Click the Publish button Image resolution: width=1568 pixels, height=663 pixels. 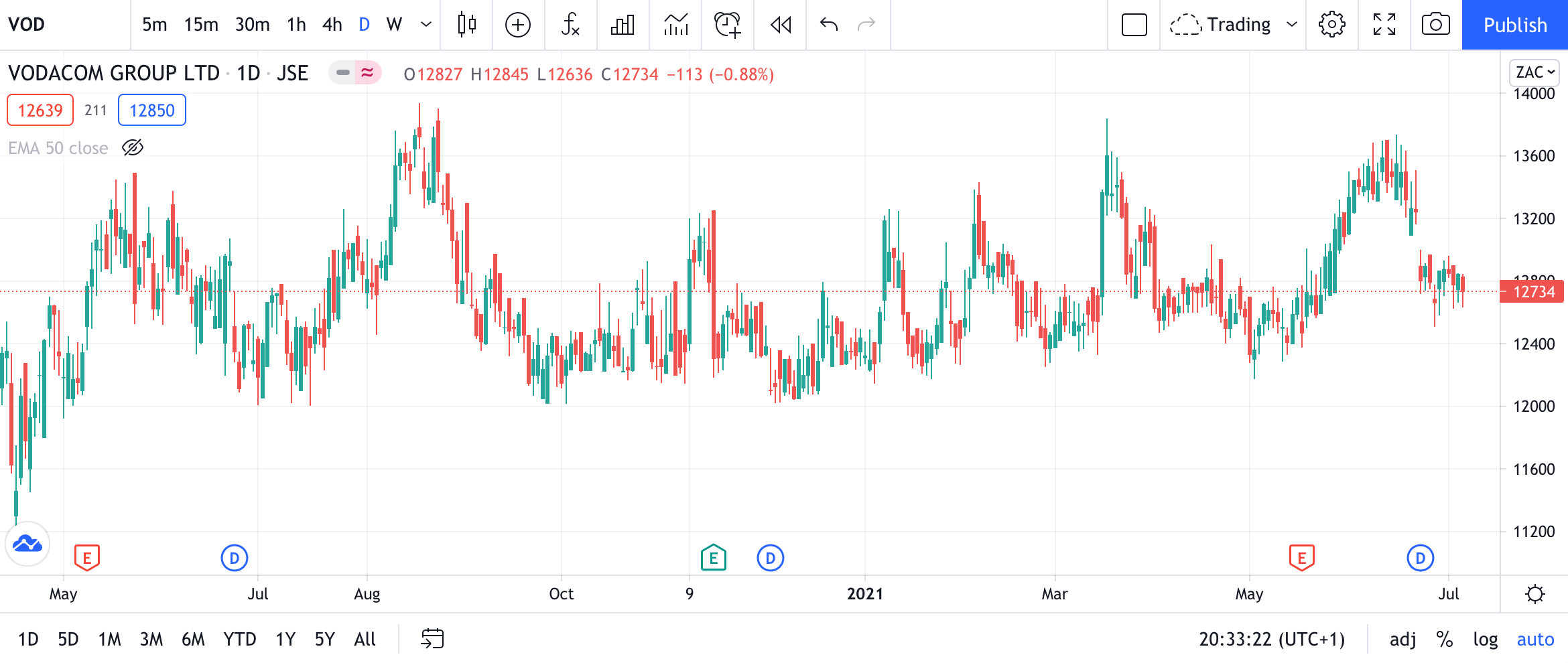[x=1515, y=25]
